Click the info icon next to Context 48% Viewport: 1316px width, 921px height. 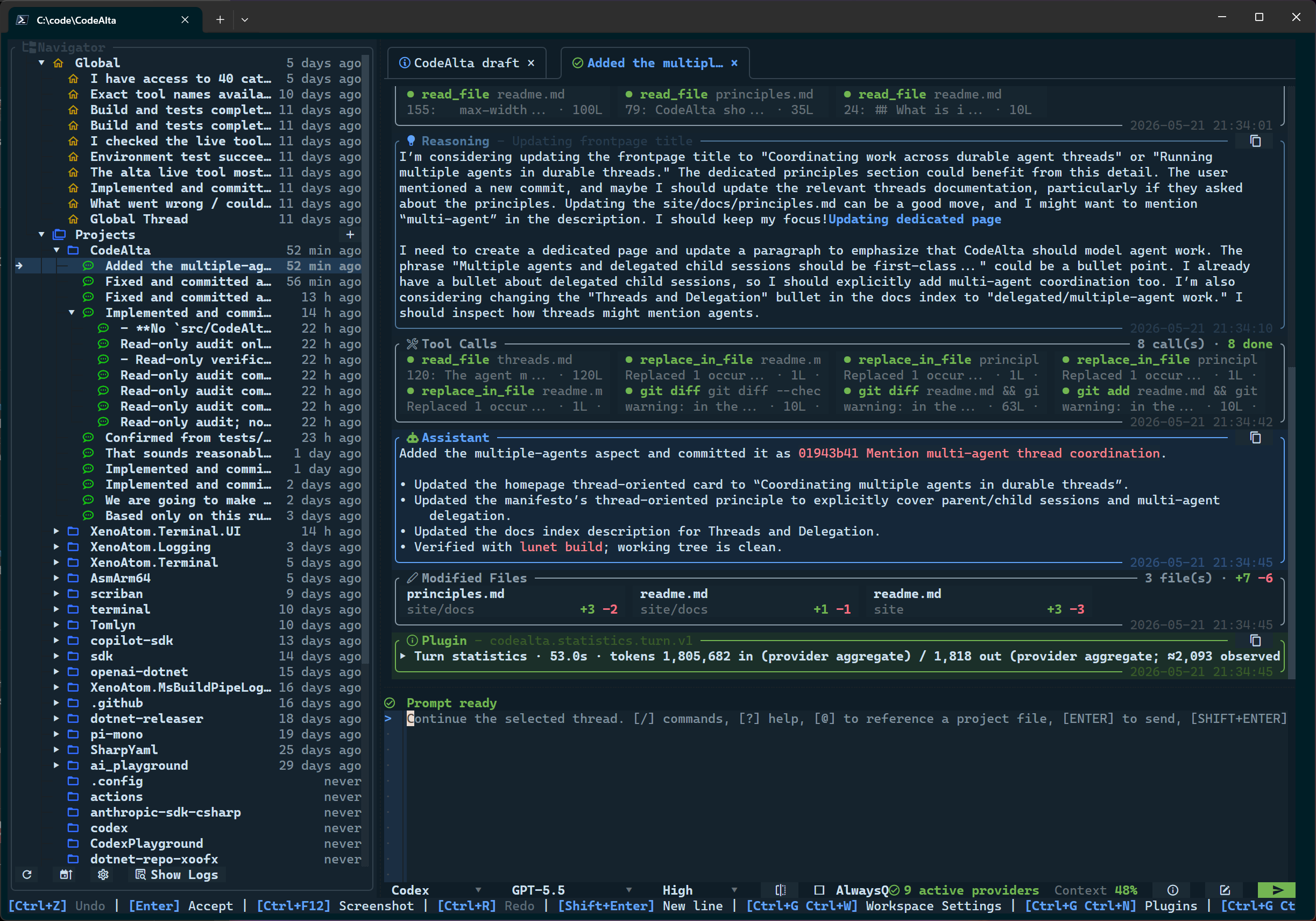click(1173, 890)
